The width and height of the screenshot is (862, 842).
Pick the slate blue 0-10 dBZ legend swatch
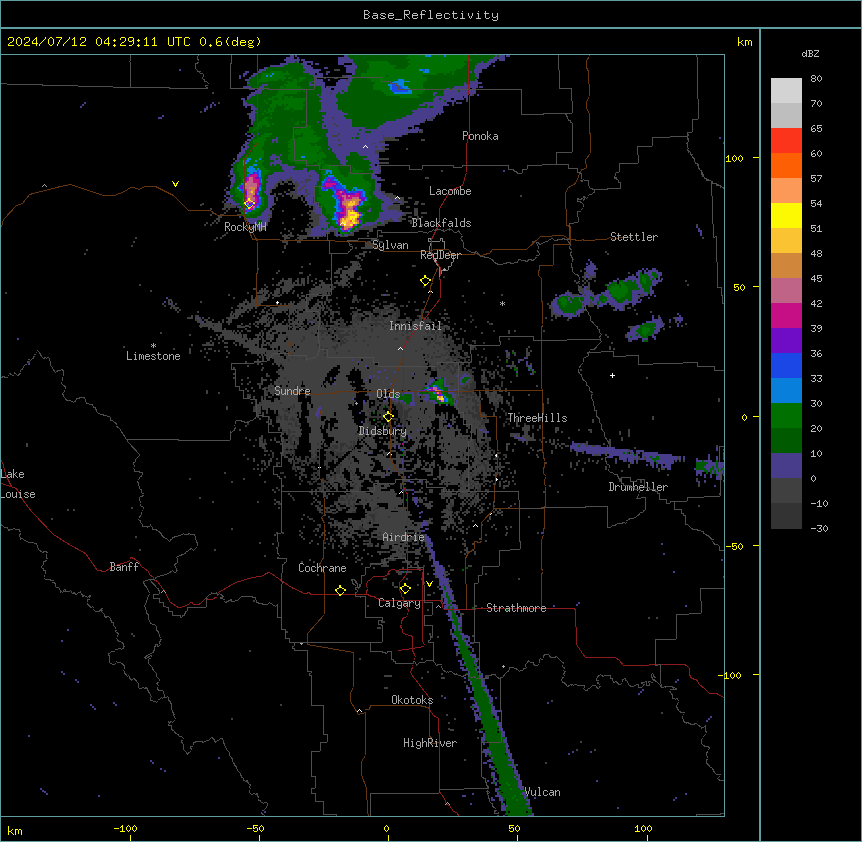point(786,466)
